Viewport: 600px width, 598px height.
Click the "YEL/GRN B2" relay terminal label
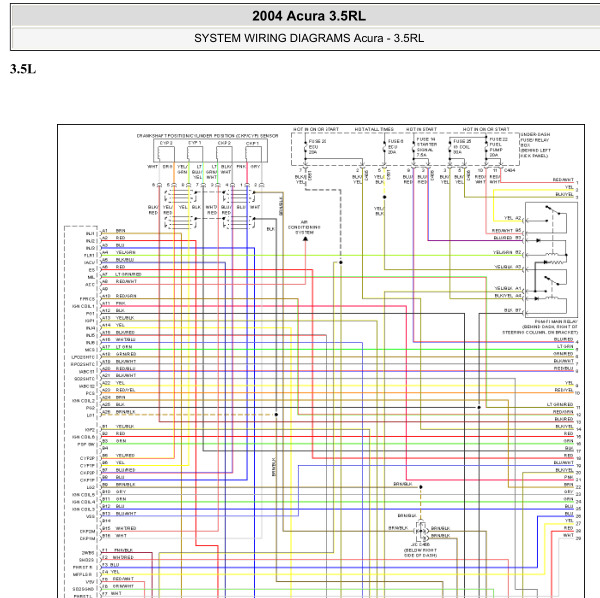point(507,253)
